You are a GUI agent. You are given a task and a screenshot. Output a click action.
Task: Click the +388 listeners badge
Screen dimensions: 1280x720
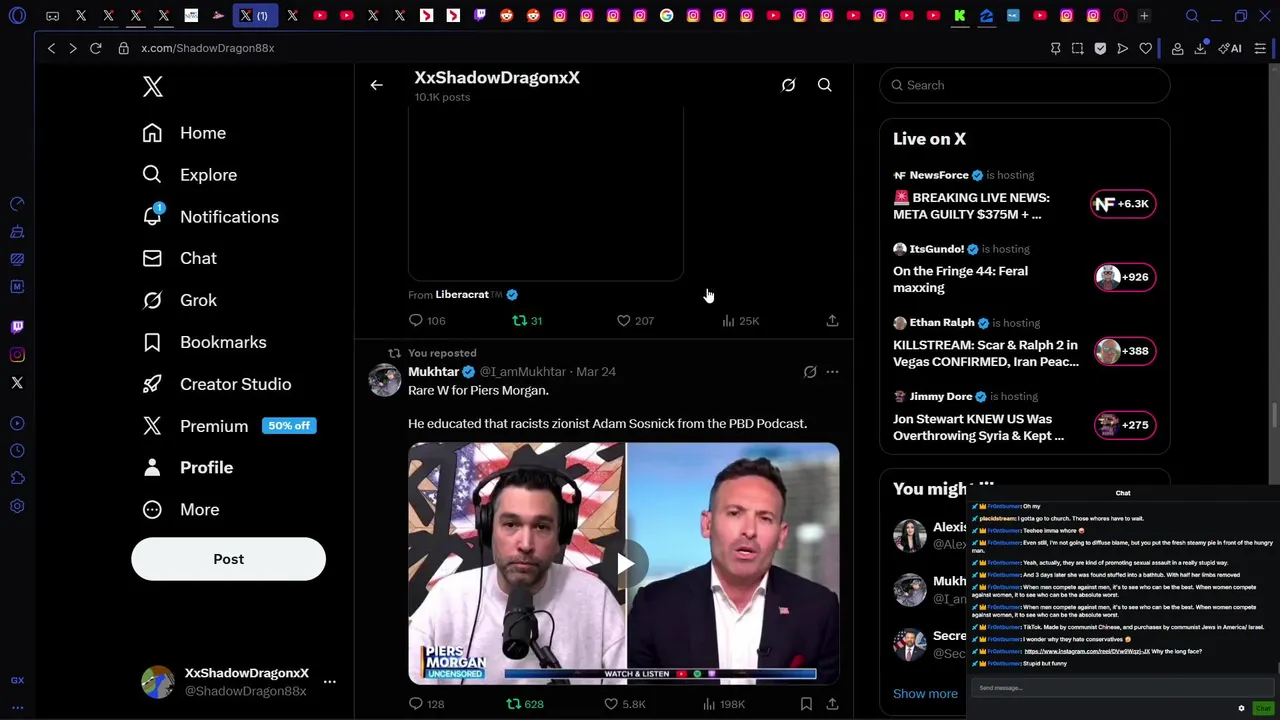1124,351
